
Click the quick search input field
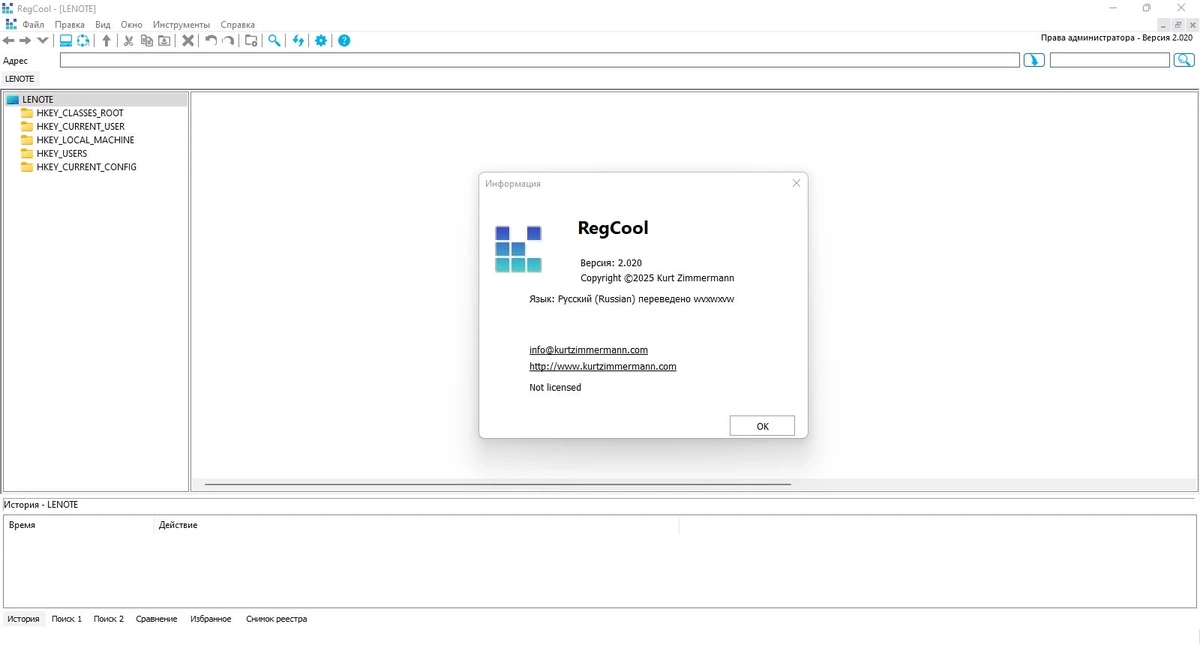[1109, 60]
